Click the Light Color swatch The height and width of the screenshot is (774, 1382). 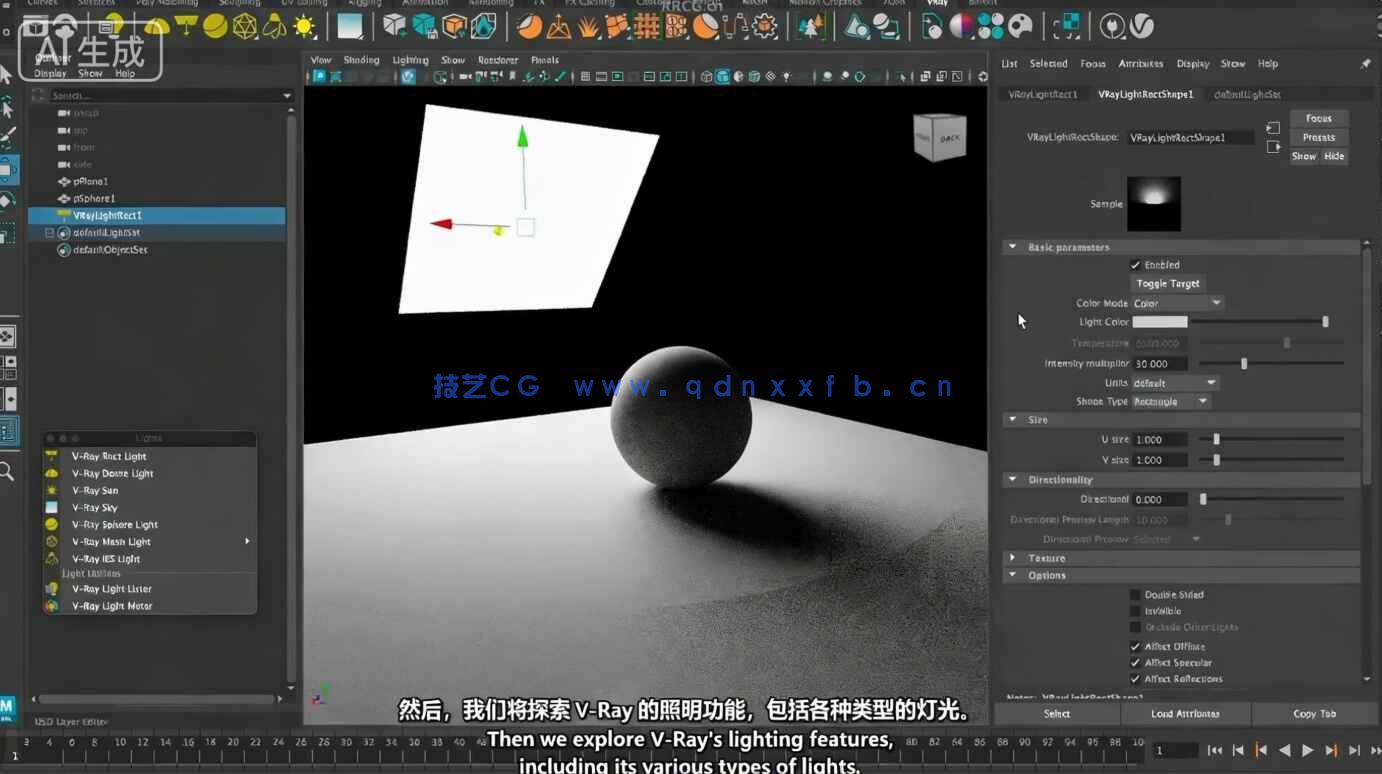click(1159, 321)
